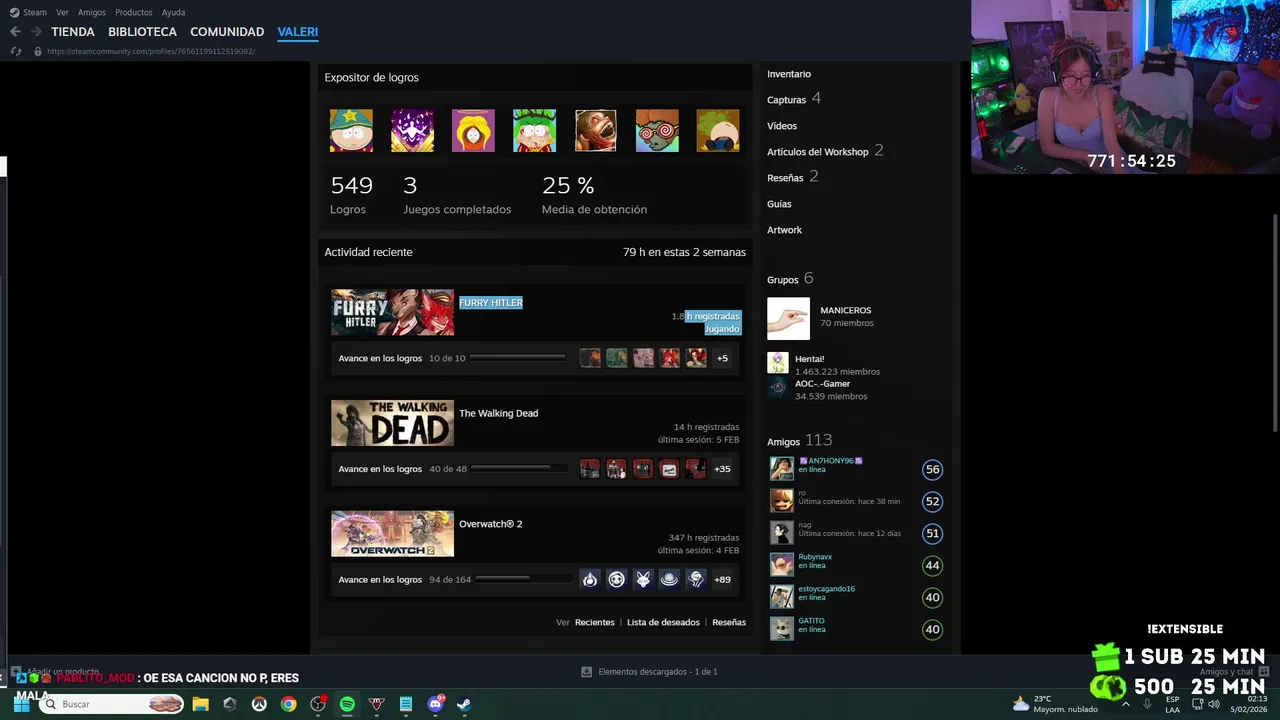Click the profile URL in the address bar
This screenshot has height=720, width=1280.
[151, 51]
